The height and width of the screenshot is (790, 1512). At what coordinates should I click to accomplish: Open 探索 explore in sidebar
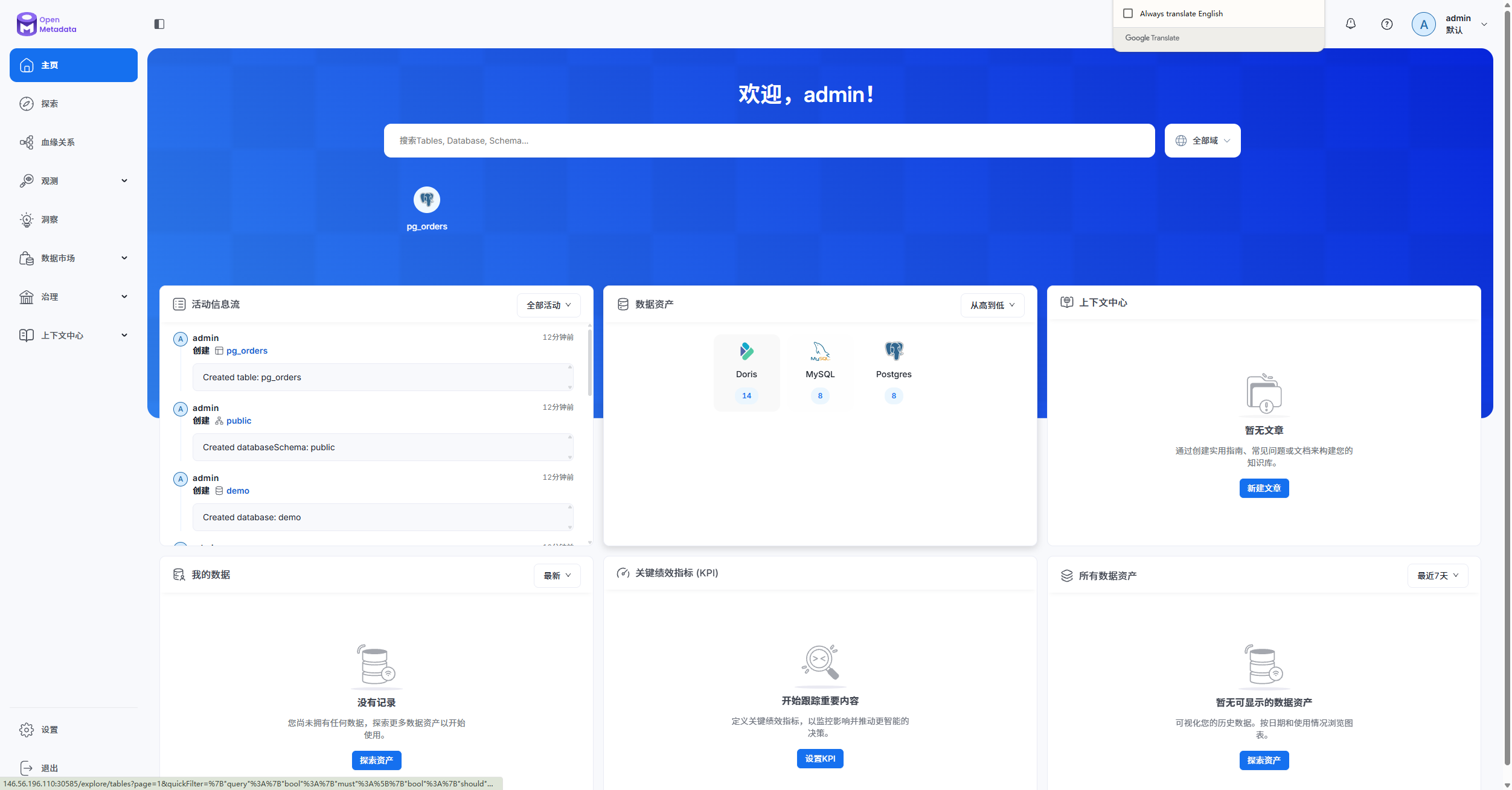(x=74, y=104)
